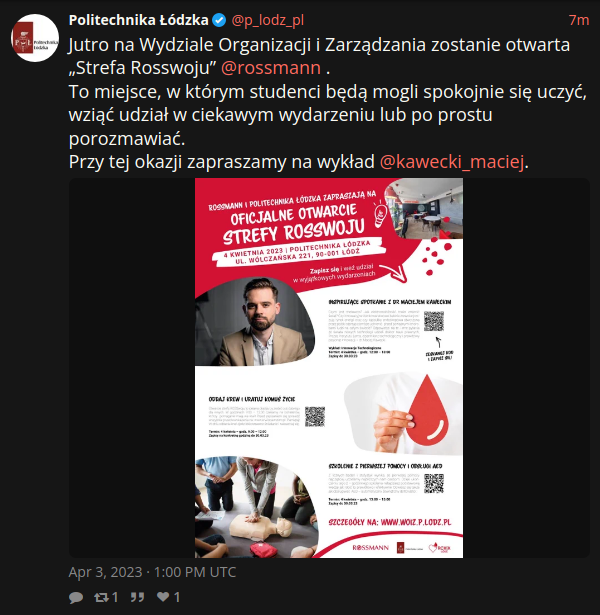Click the www.woiz.p.lodz.pl address on poster
The height and width of the screenshot is (615, 600).
[x=416, y=522]
